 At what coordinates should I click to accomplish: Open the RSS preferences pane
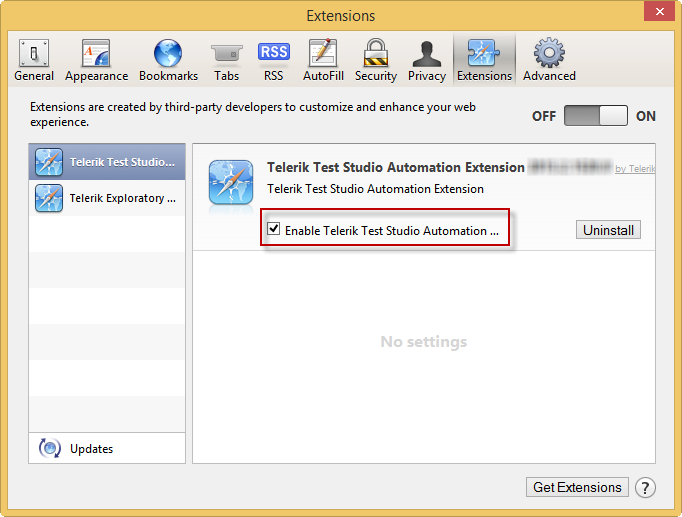point(273,61)
